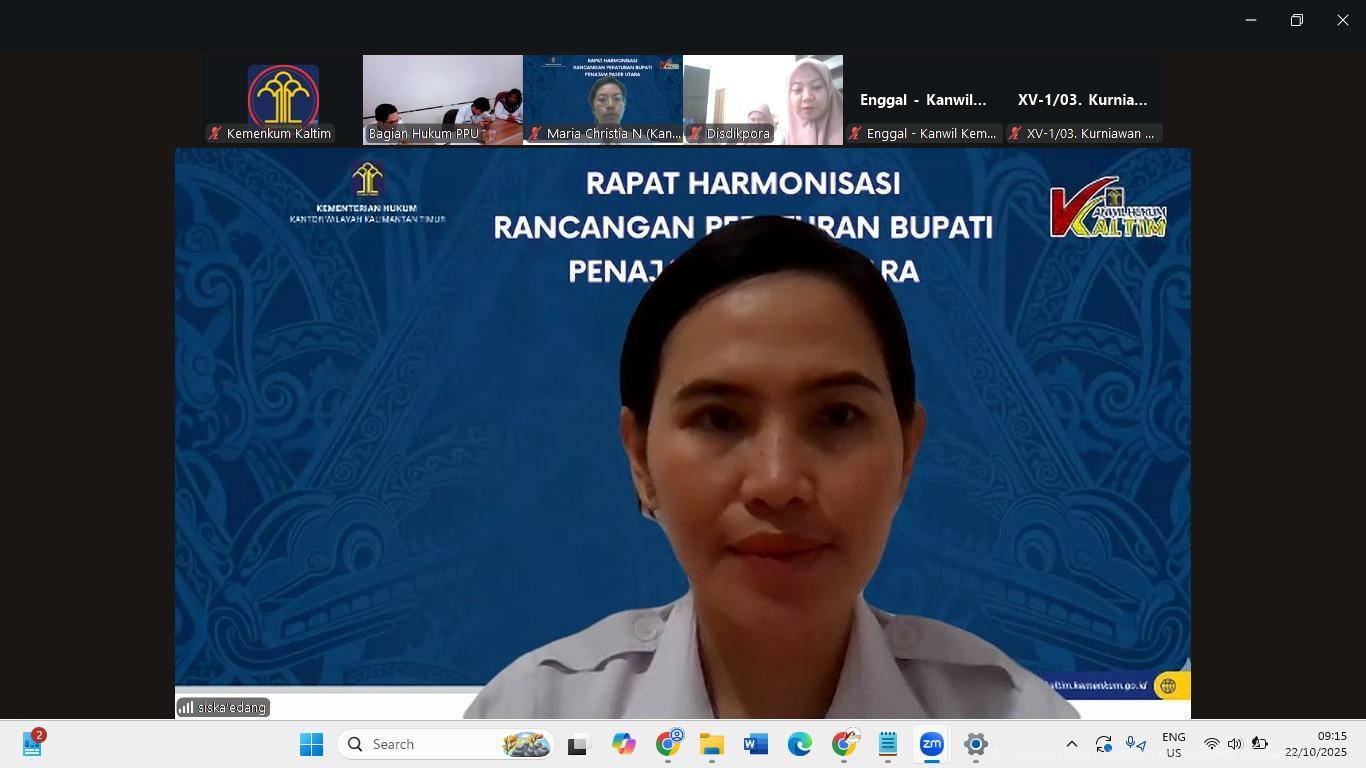The image size is (1366, 768).
Task: Open the Notepad app in the taskbar
Action: coord(887,745)
